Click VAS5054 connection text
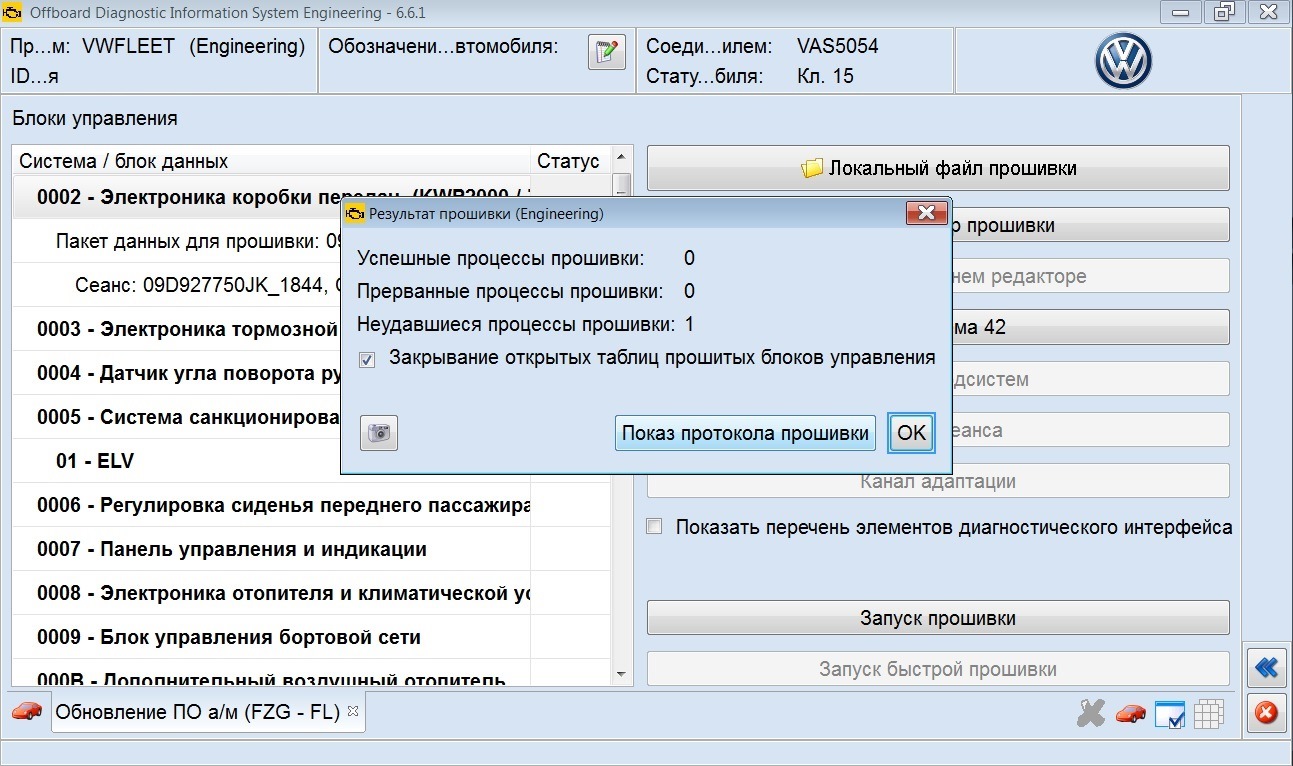Viewport: 1293px width, 766px height. (837, 46)
